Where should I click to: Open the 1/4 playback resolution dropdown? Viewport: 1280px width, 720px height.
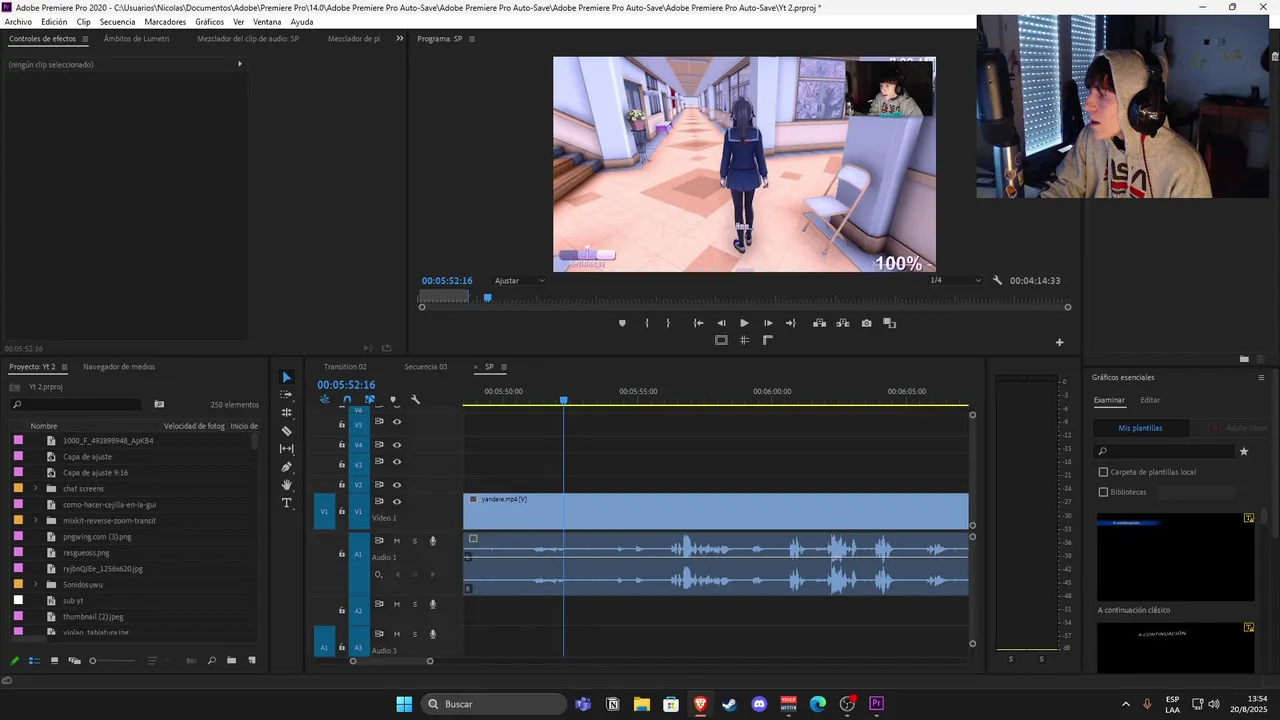[955, 280]
